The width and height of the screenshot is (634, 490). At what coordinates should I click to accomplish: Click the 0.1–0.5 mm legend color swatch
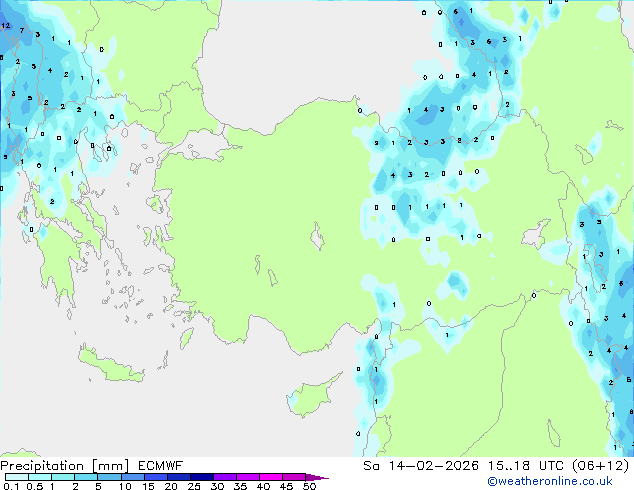pos(17,477)
